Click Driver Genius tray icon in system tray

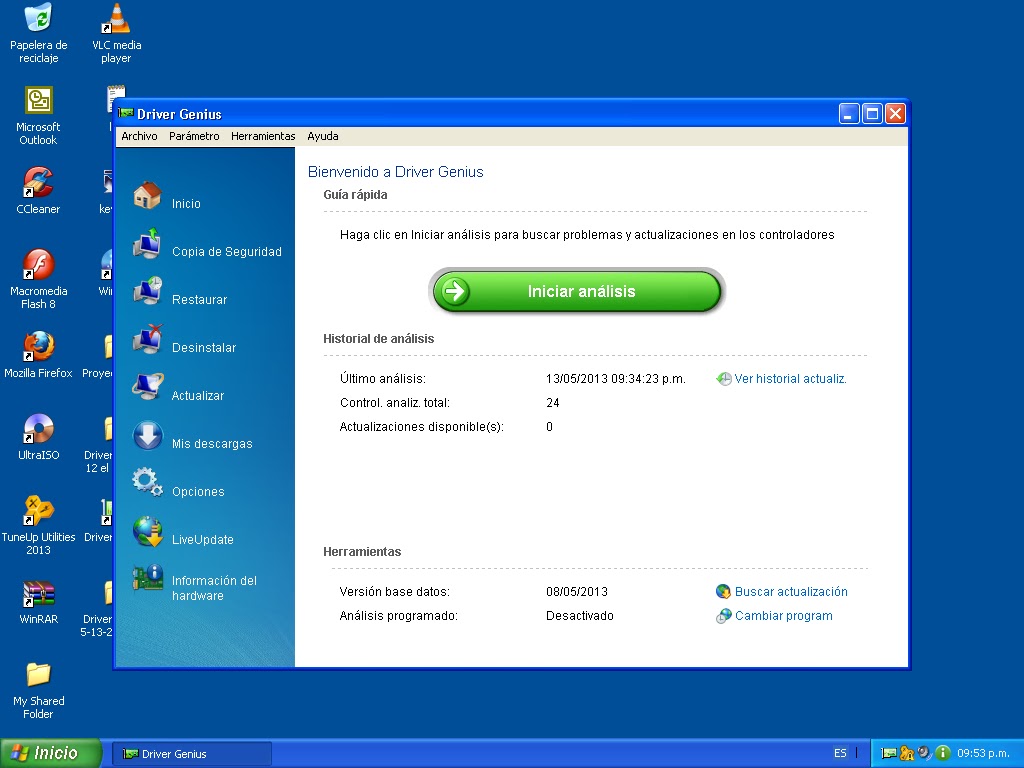pos(888,753)
